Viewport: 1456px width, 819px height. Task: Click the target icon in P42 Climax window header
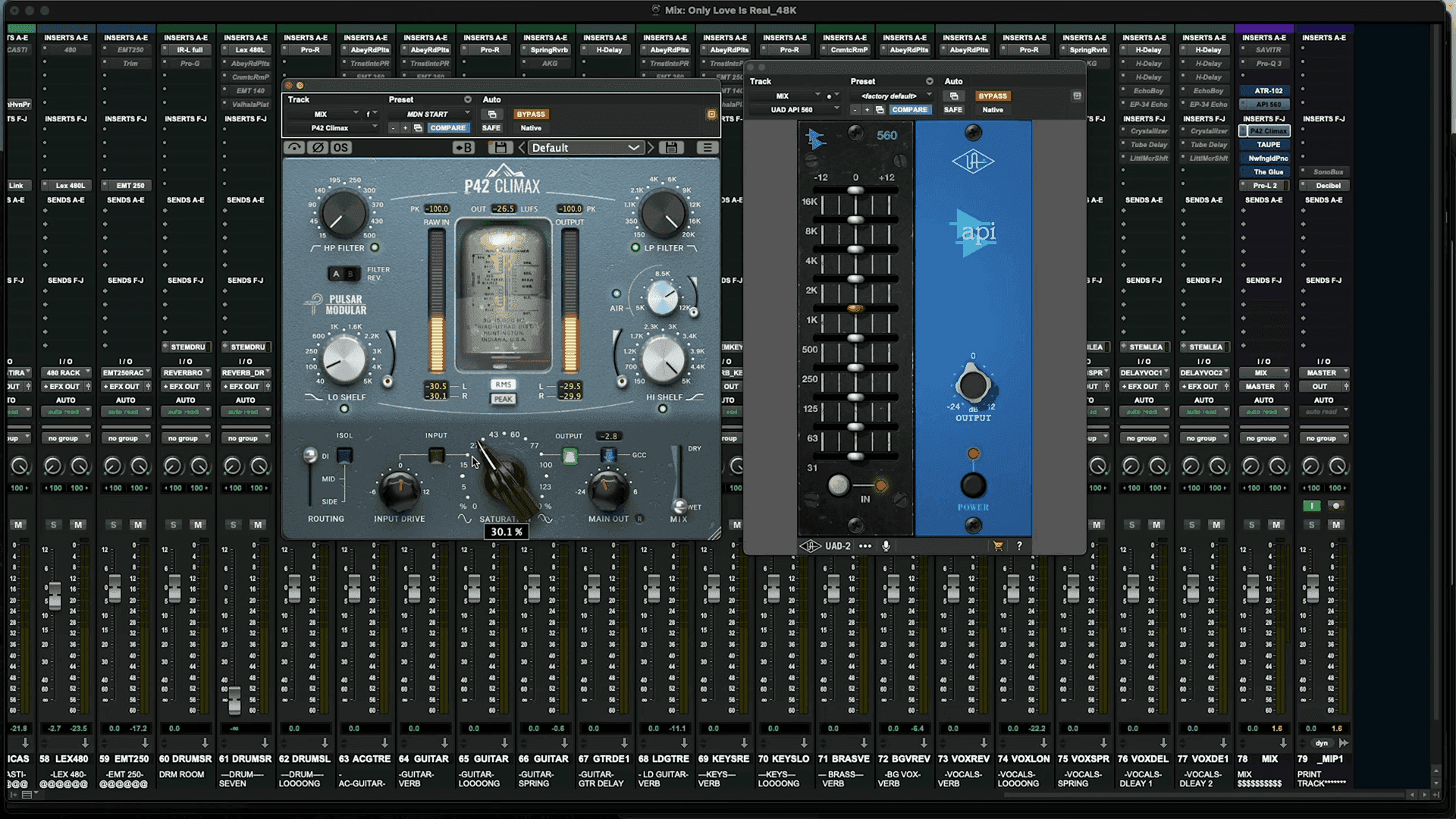pyautogui.click(x=711, y=115)
